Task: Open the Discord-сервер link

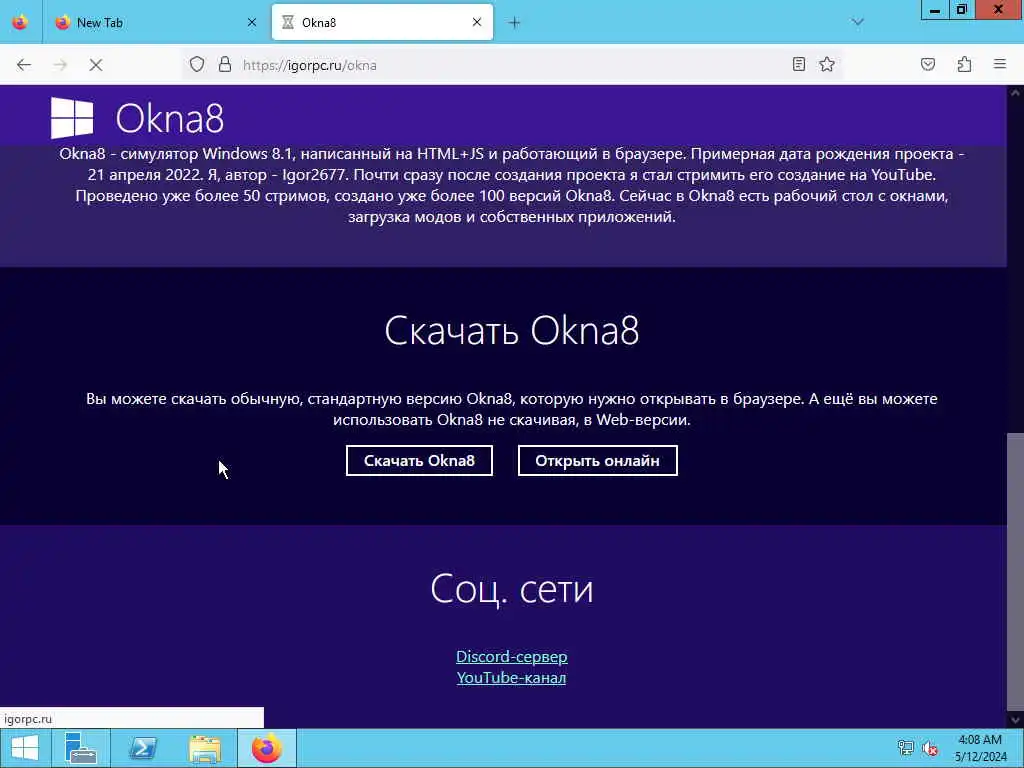Action: coord(511,656)
